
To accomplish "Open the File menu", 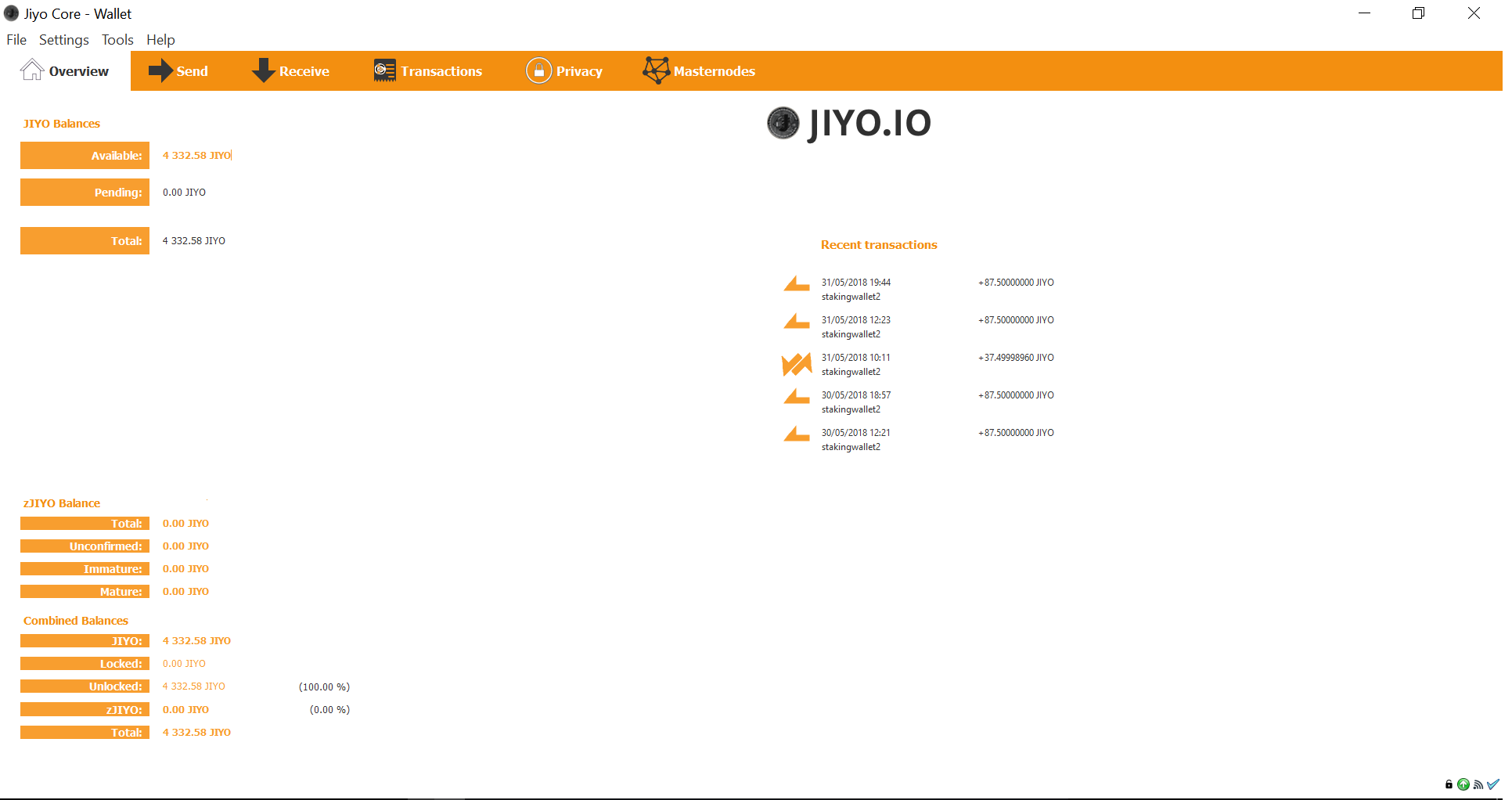I will [x=16, y=40].
